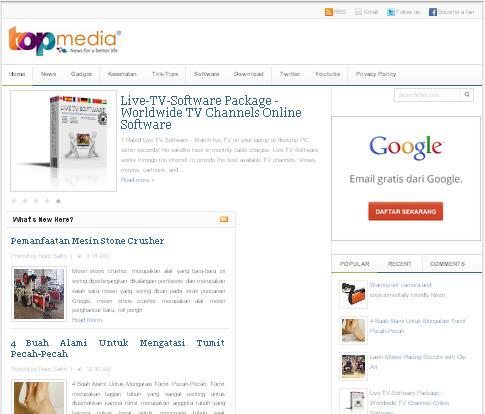Image resolution: width=485 pixels, height=414 pixels.
Task: Click the software box thumbnail in Popular list
Action: (353, 401)
